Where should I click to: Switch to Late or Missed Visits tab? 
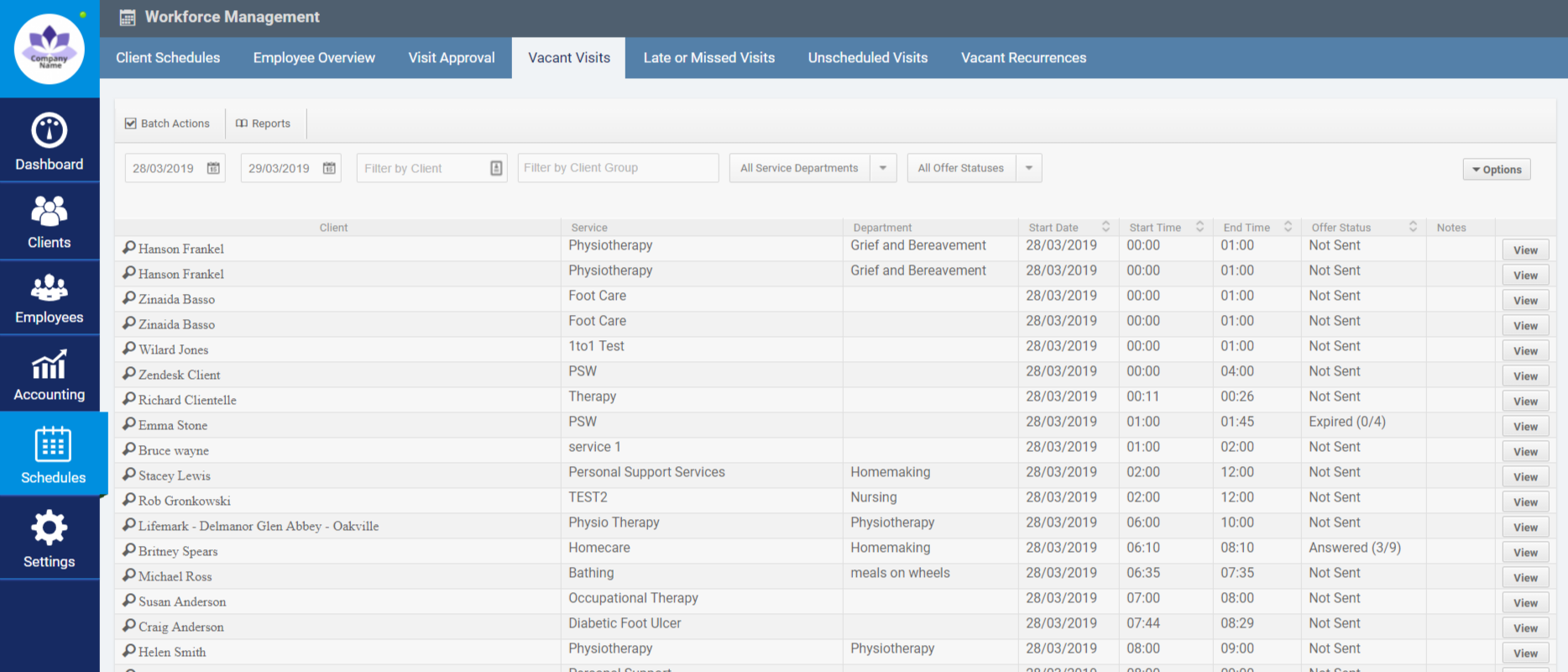point(708,58)
